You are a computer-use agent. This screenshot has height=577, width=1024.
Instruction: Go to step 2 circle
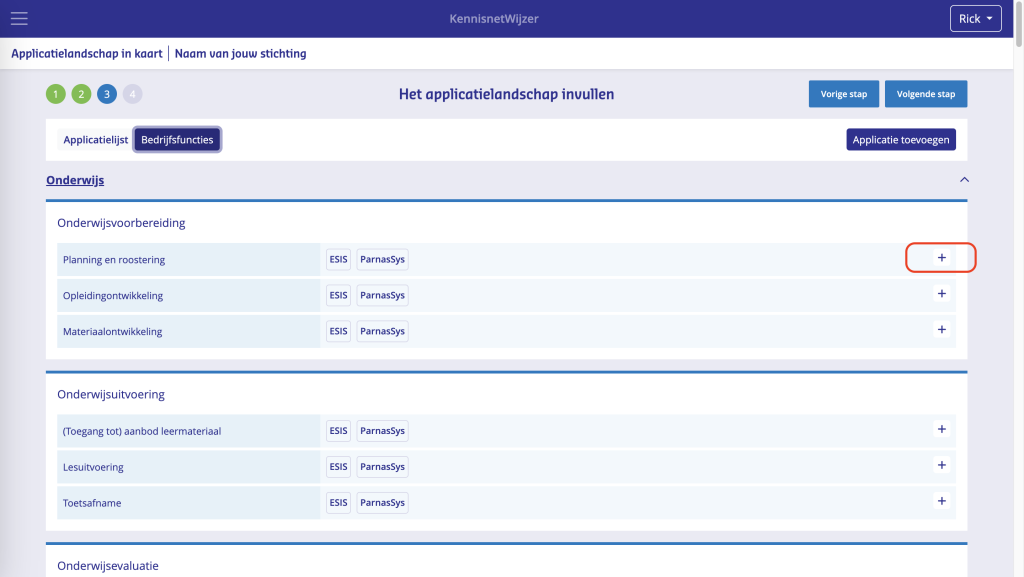click(x=81, y=94)
